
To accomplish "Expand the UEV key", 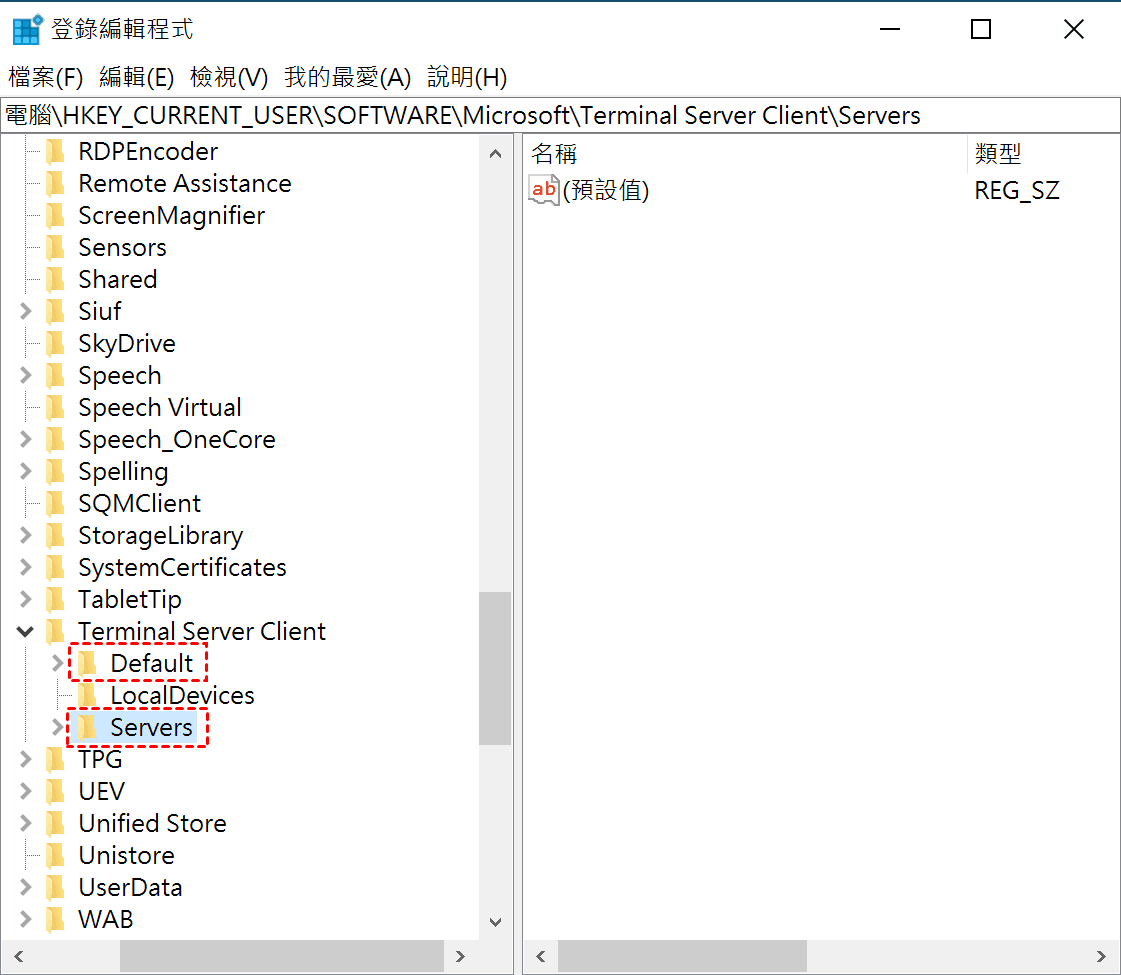I will click(x=25, y=791).
